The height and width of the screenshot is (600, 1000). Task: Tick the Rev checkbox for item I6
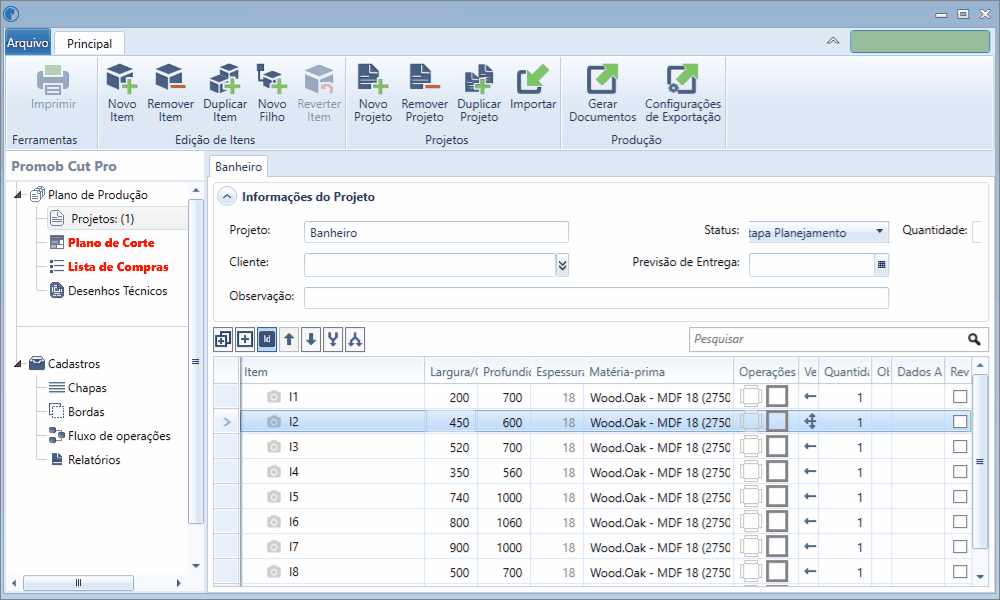(960, 522)
